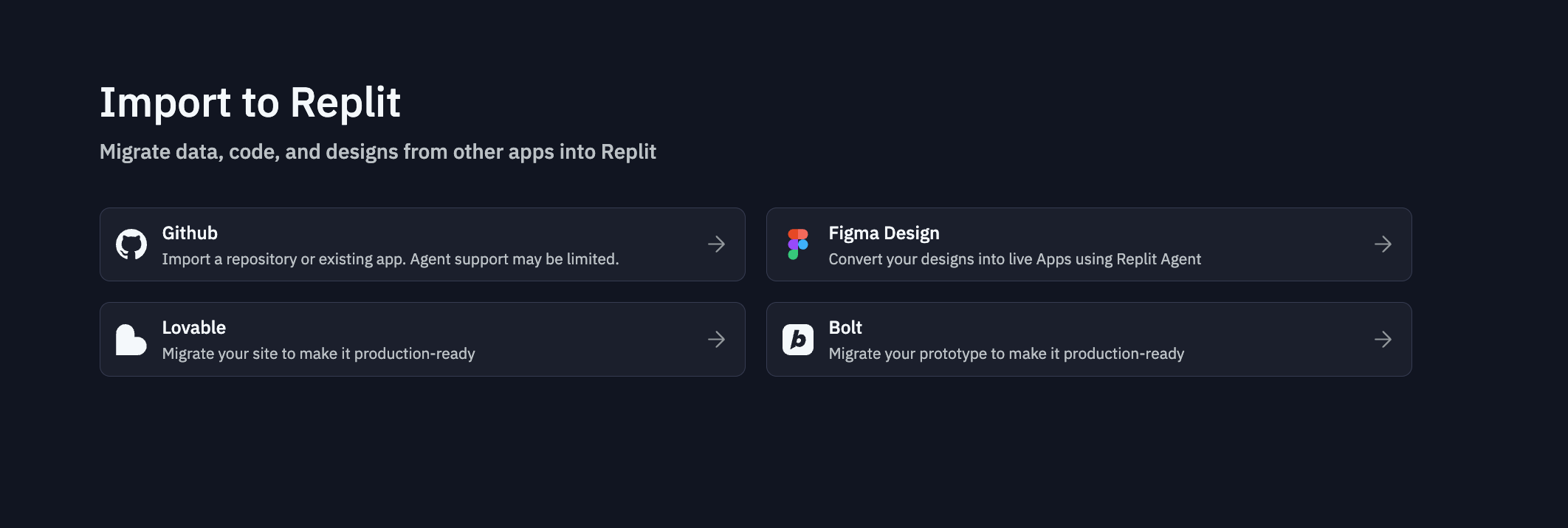Click 'Convert your designs into live Apps' description
The height and width of the screenshot is (528, 1568).
(x=1014, y=259)
